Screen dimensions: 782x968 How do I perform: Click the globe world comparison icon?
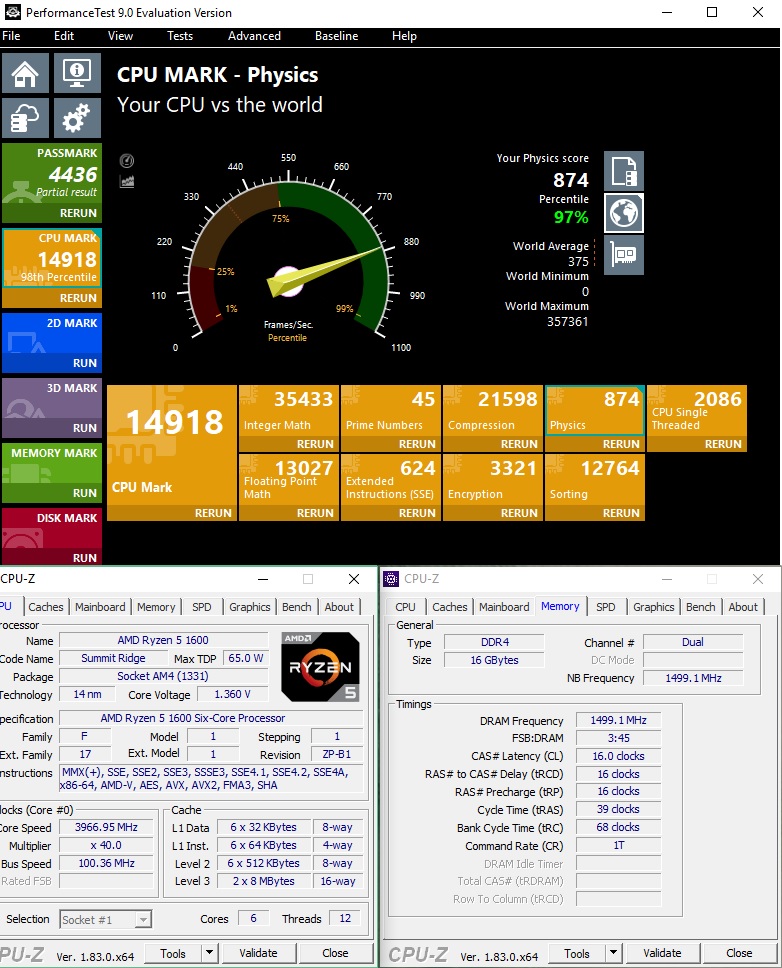pos(623,213)
